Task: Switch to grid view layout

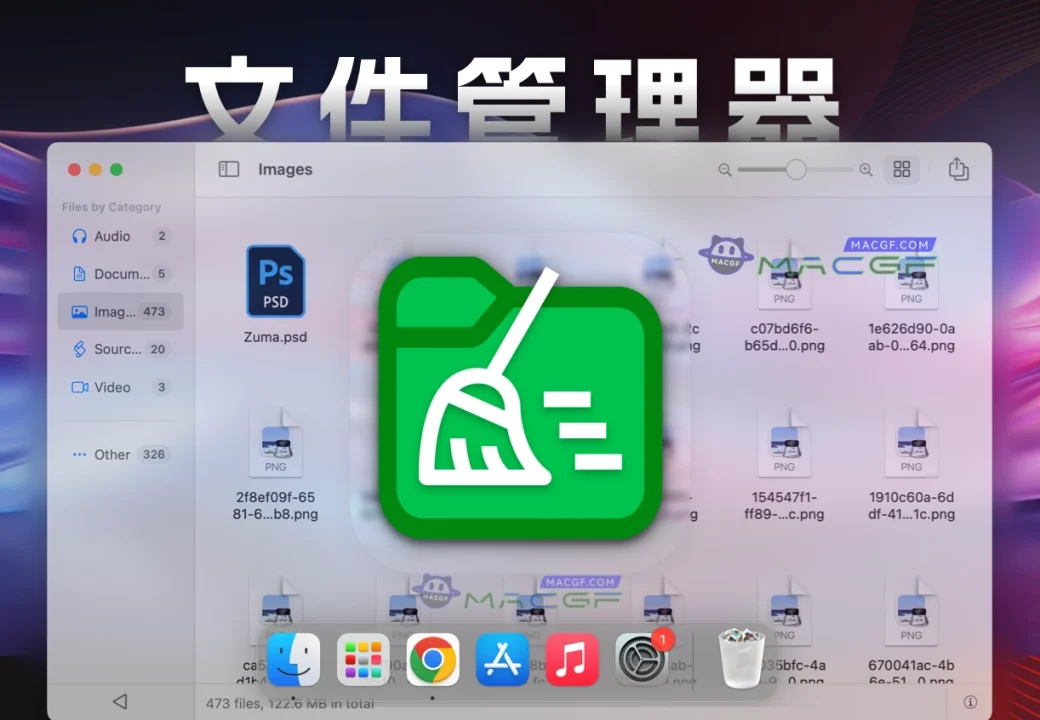Action: click(x=902, y=169)
